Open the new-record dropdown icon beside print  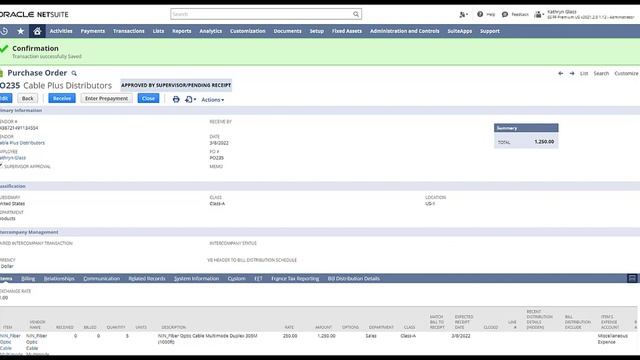190,99
